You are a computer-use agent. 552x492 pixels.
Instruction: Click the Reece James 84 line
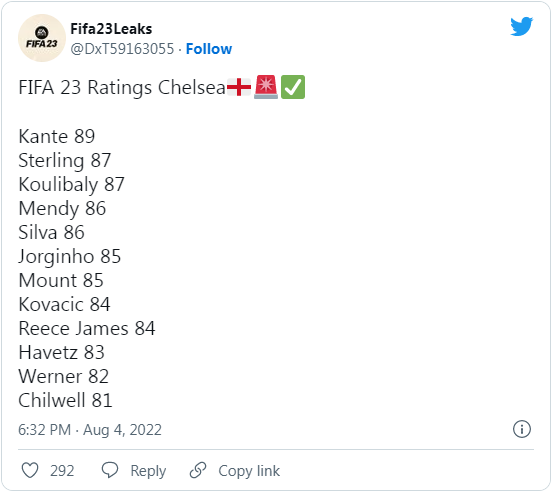click(x=87, y=328)
